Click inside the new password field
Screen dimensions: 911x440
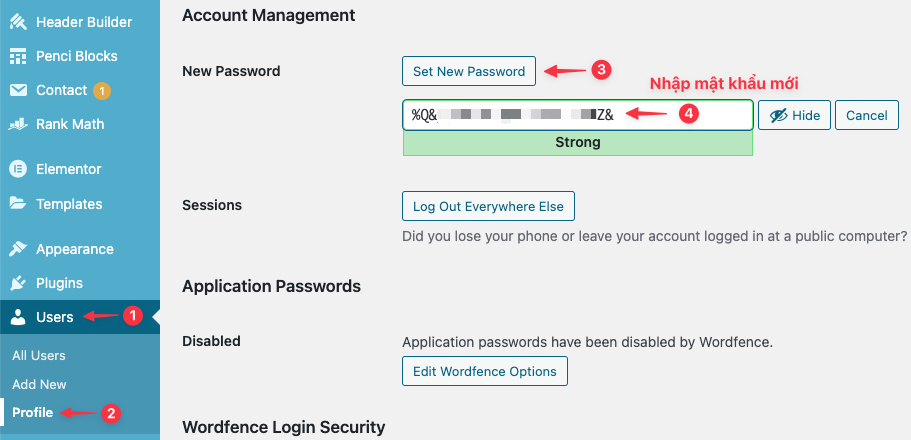[x=578, y=115]
